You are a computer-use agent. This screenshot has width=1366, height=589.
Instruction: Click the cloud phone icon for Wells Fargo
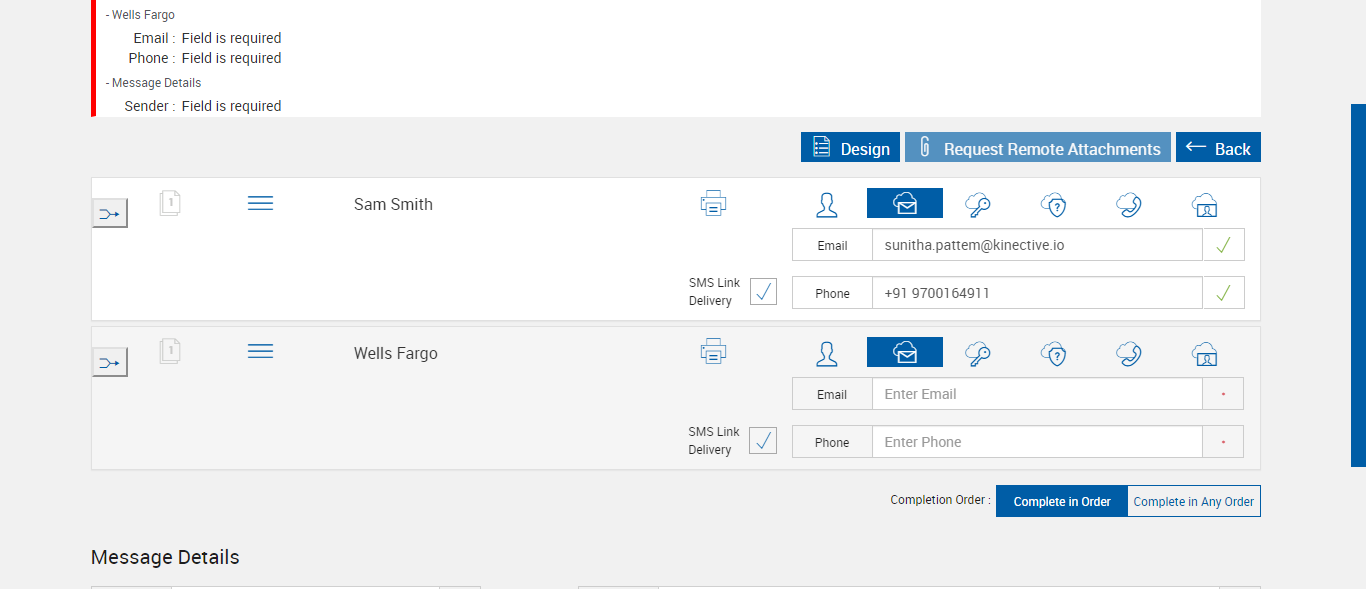(1129, 353)
